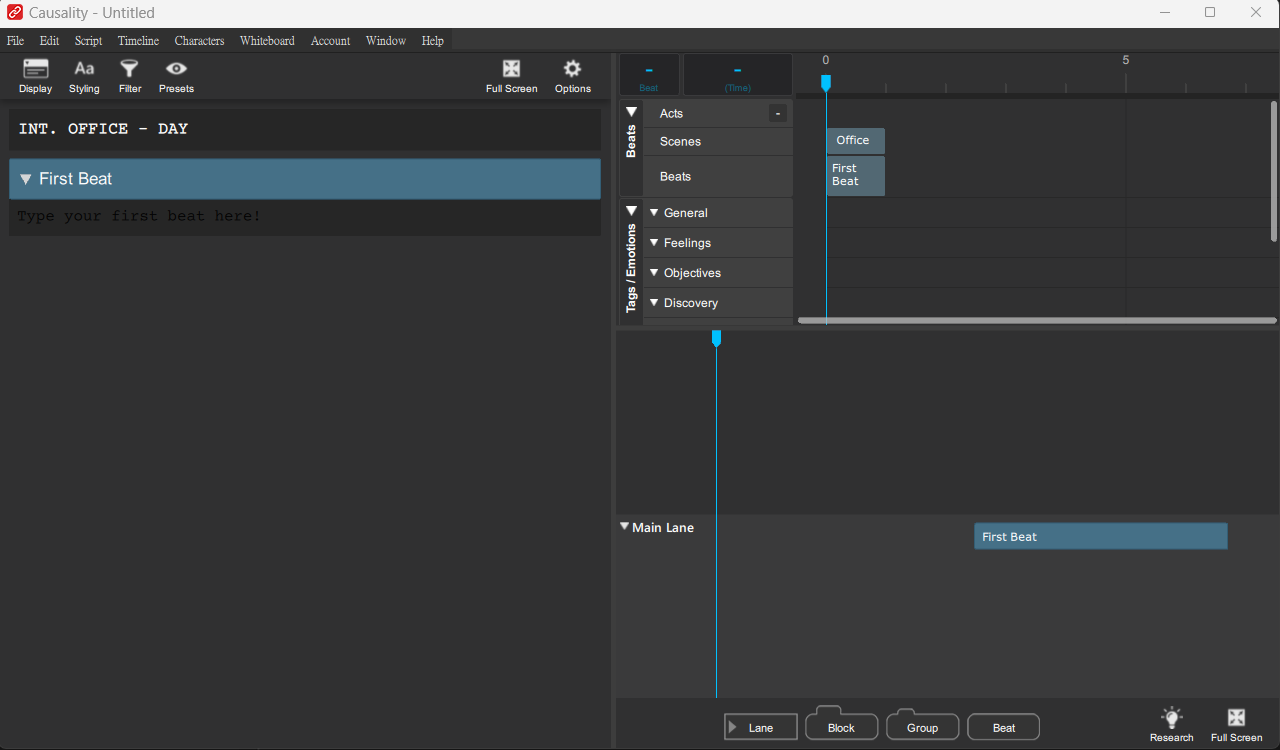Select the Acts row label
Screen dimensions: 1280x750
click(x=671, y=114)
